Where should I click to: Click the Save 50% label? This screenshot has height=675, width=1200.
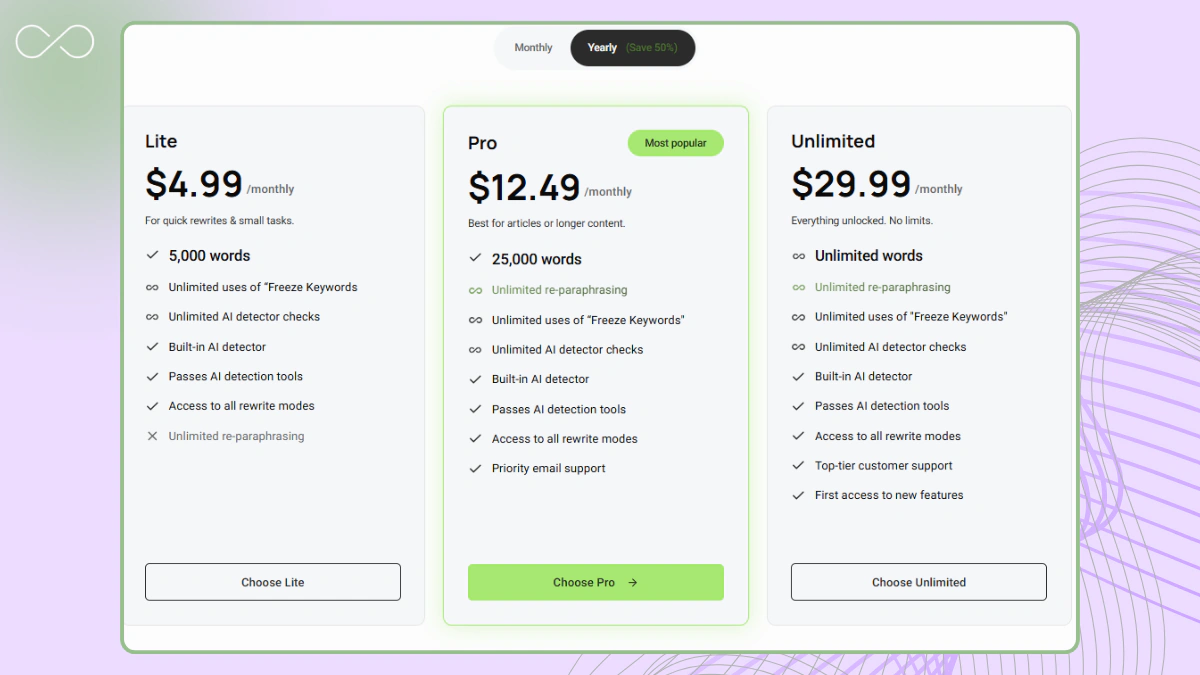click(651, 48)
